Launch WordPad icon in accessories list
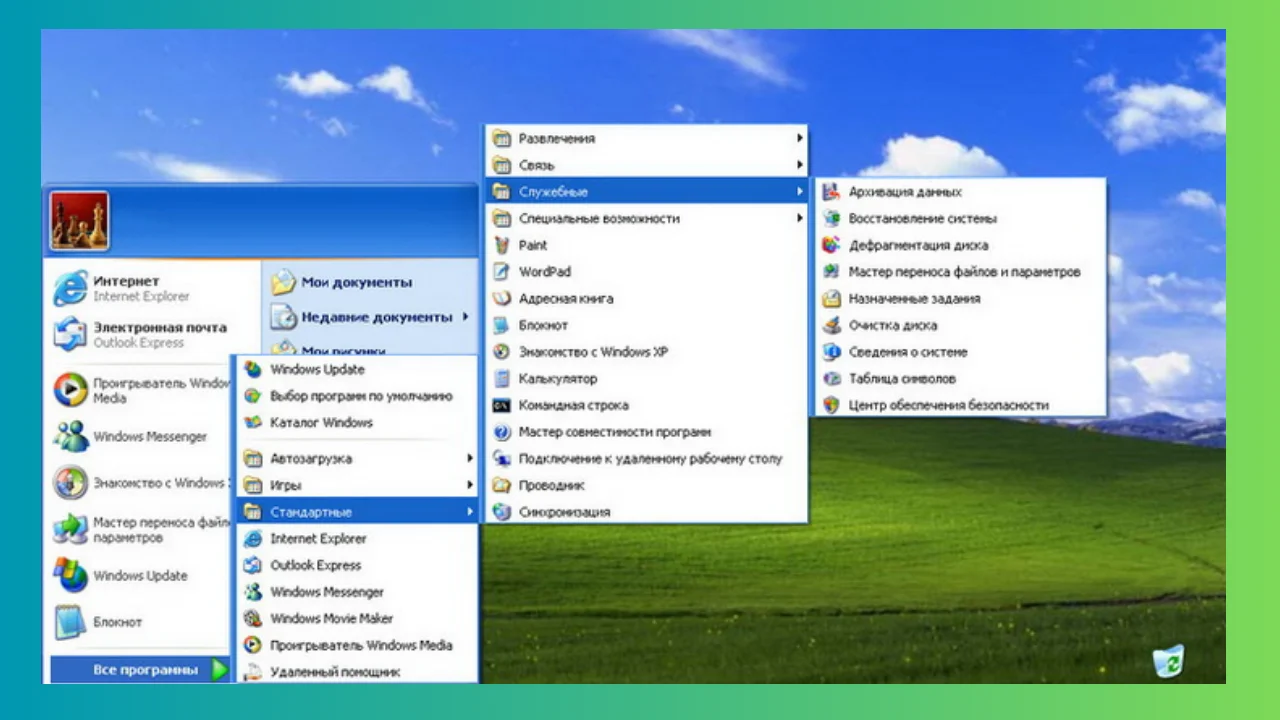 [502, 272]
